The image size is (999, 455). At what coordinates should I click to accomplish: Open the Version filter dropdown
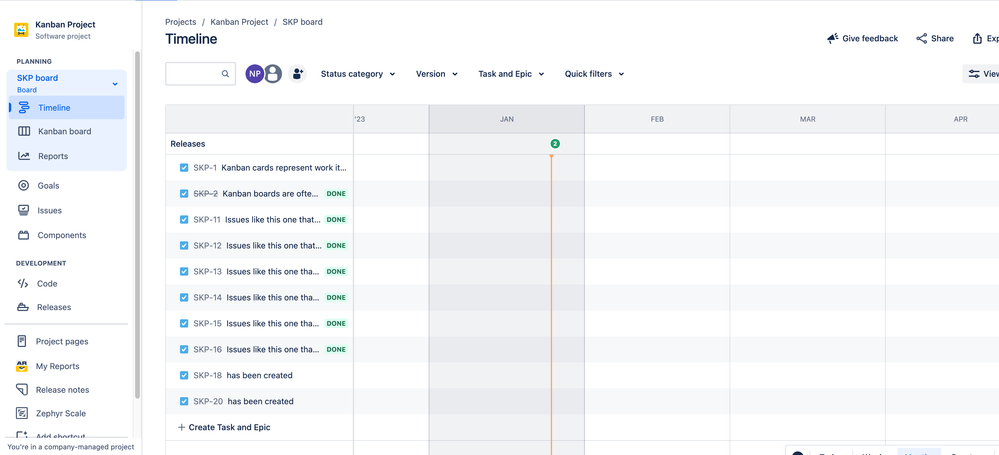[x=437, y=74]
